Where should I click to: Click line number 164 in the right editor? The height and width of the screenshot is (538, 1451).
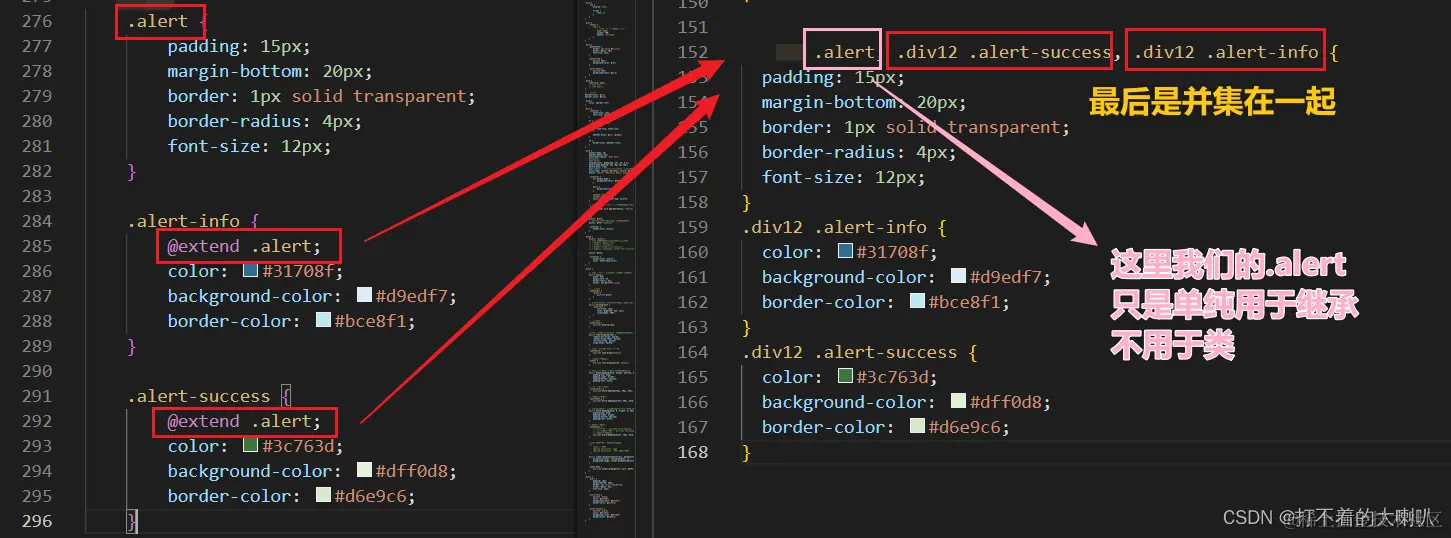(x=692, y=352)
